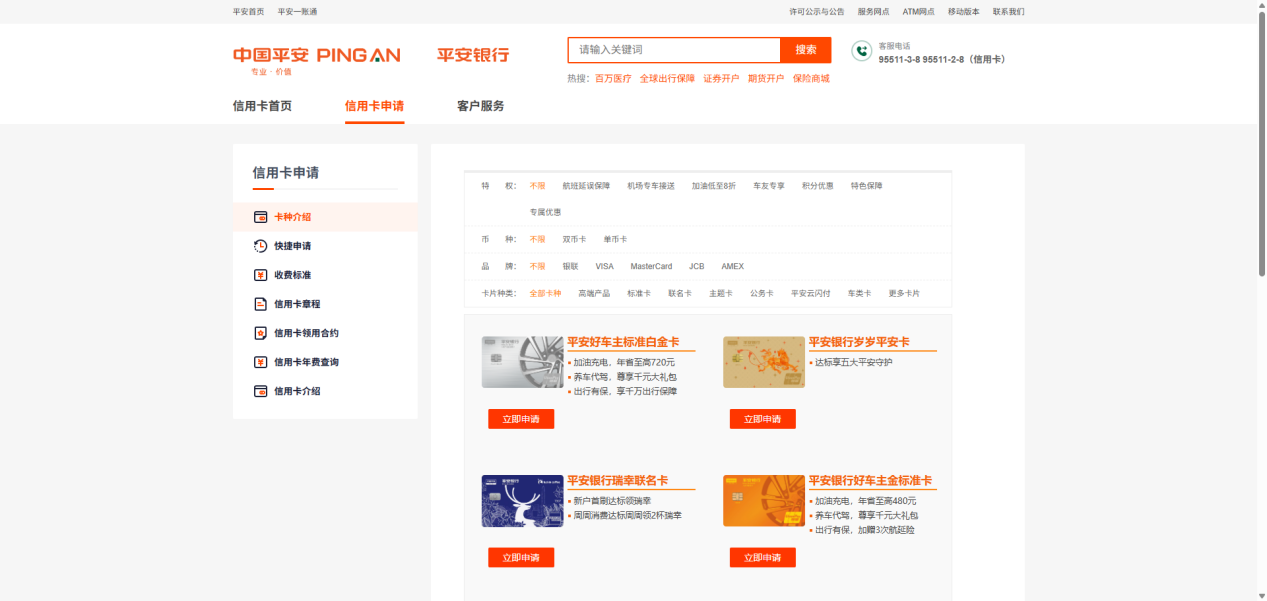Viewport: 1267px width, 601px height.
Task: Click the card icon beside 信用卡介绍
Action: click(260, 391)
